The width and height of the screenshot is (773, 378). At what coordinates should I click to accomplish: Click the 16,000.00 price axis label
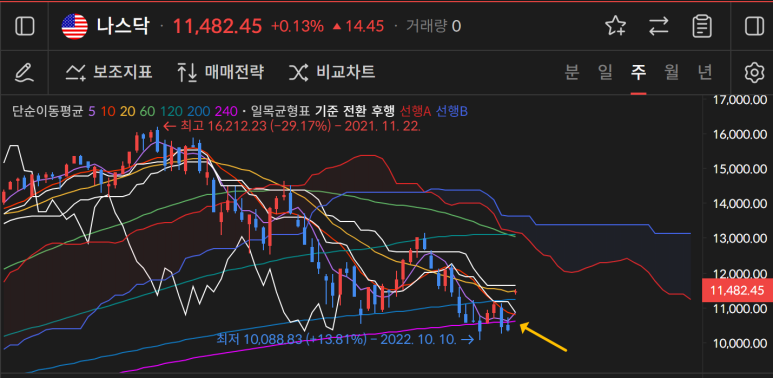pyautogui.click(x=740, y=135)
